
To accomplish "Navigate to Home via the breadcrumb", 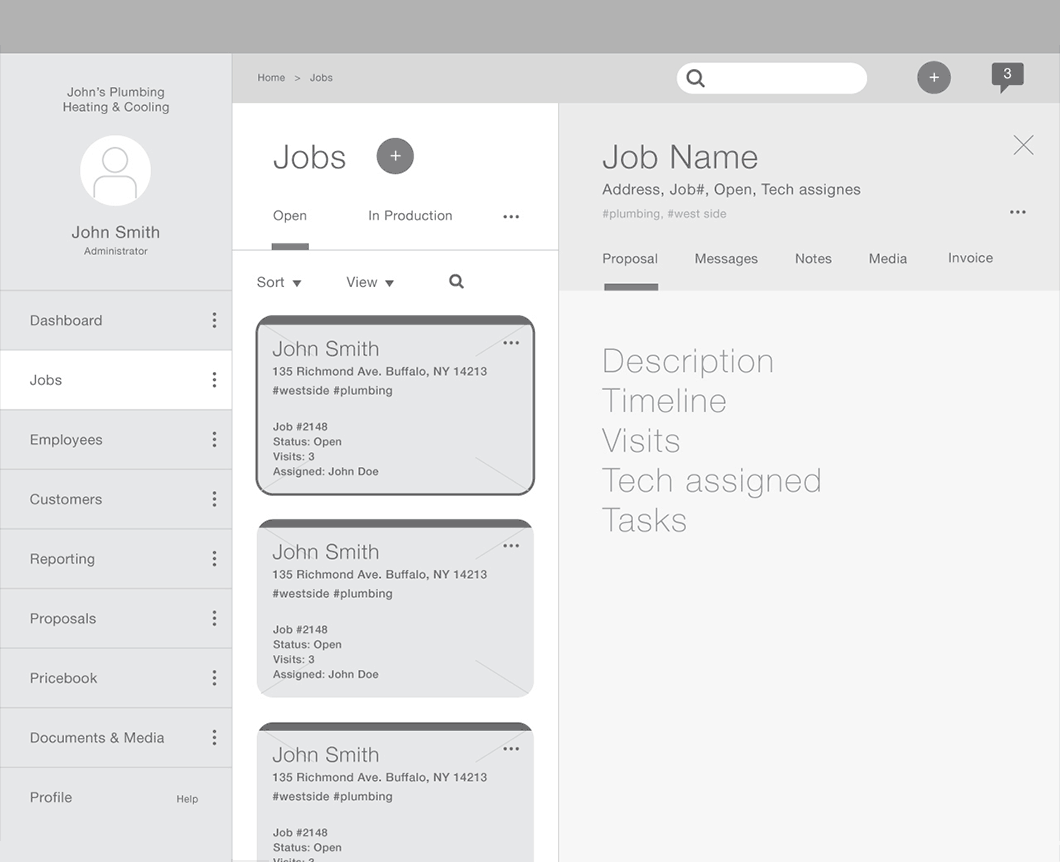I will click(269, 77).
